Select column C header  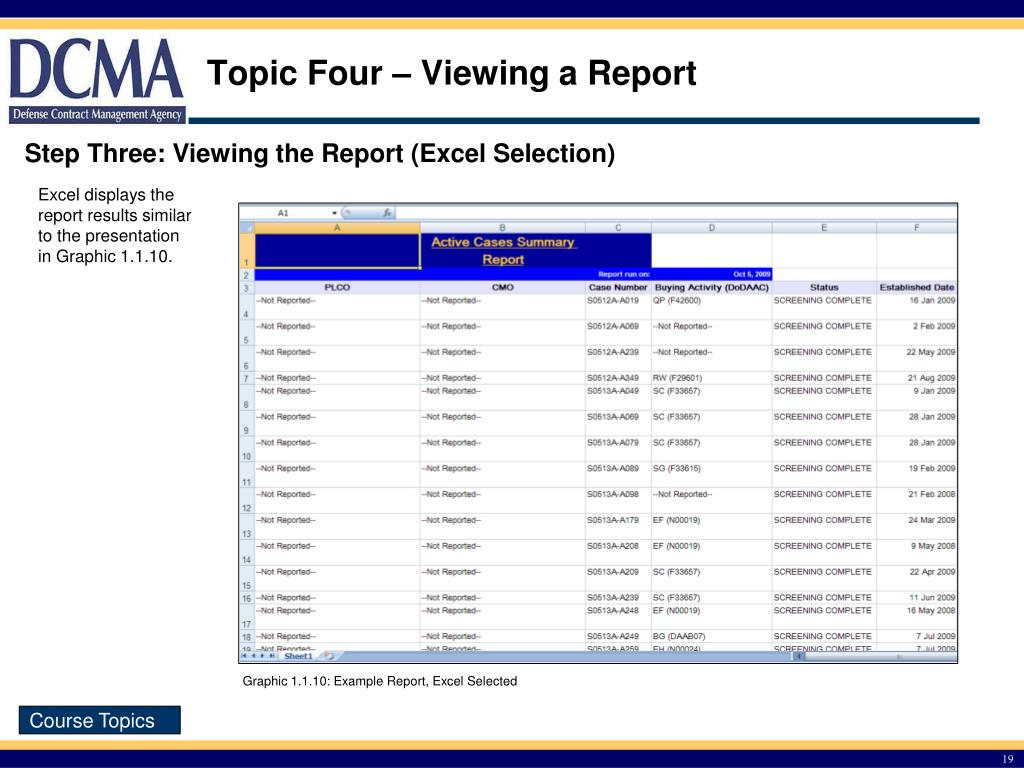[x=618, y=228]
